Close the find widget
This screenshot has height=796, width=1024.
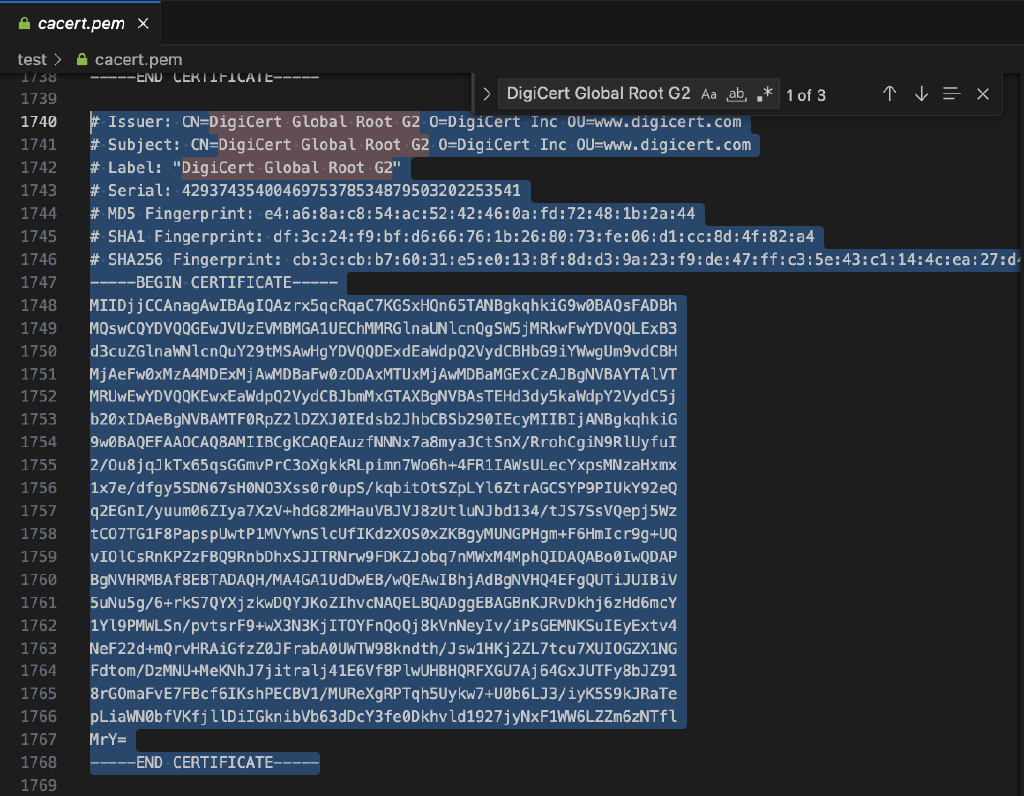(x=982, y=95)
